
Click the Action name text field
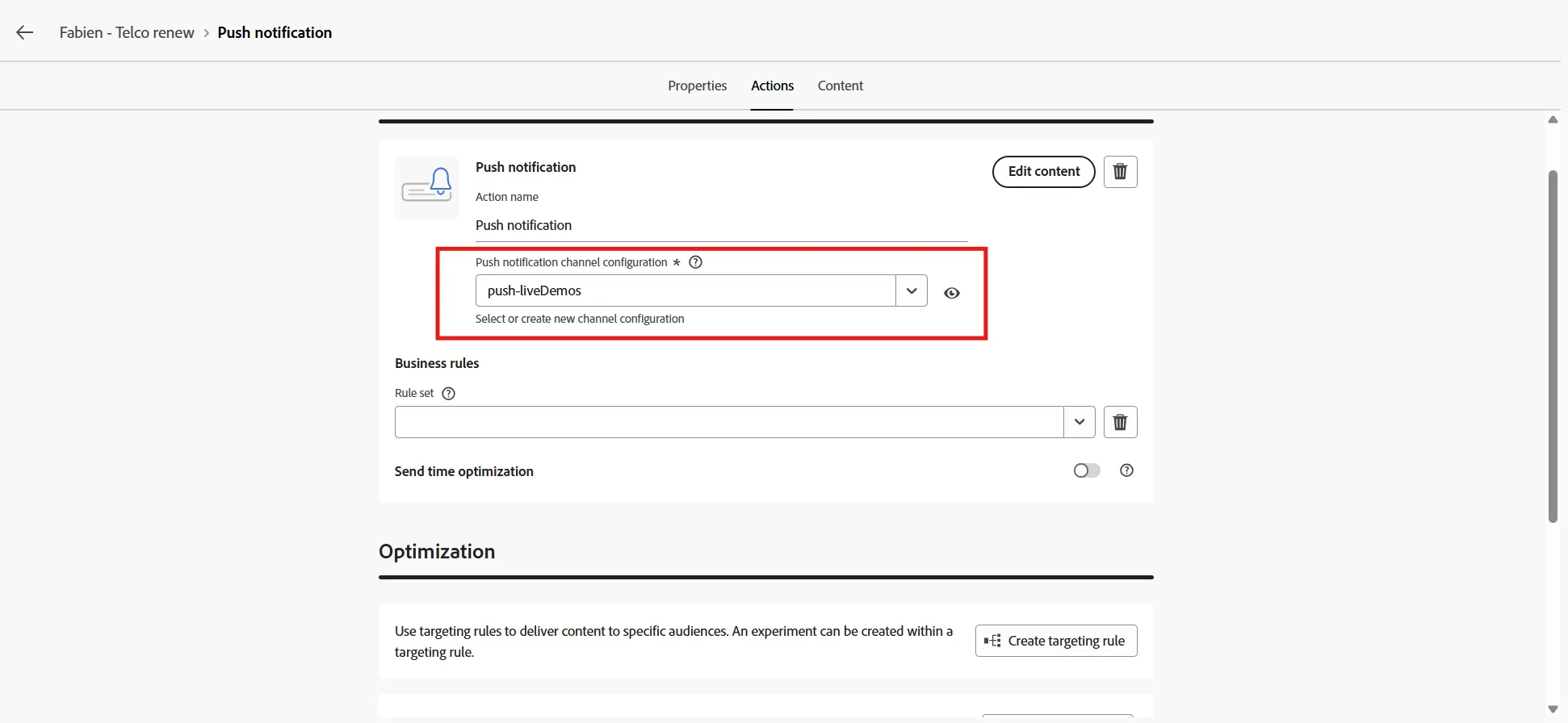click(721, 226)
